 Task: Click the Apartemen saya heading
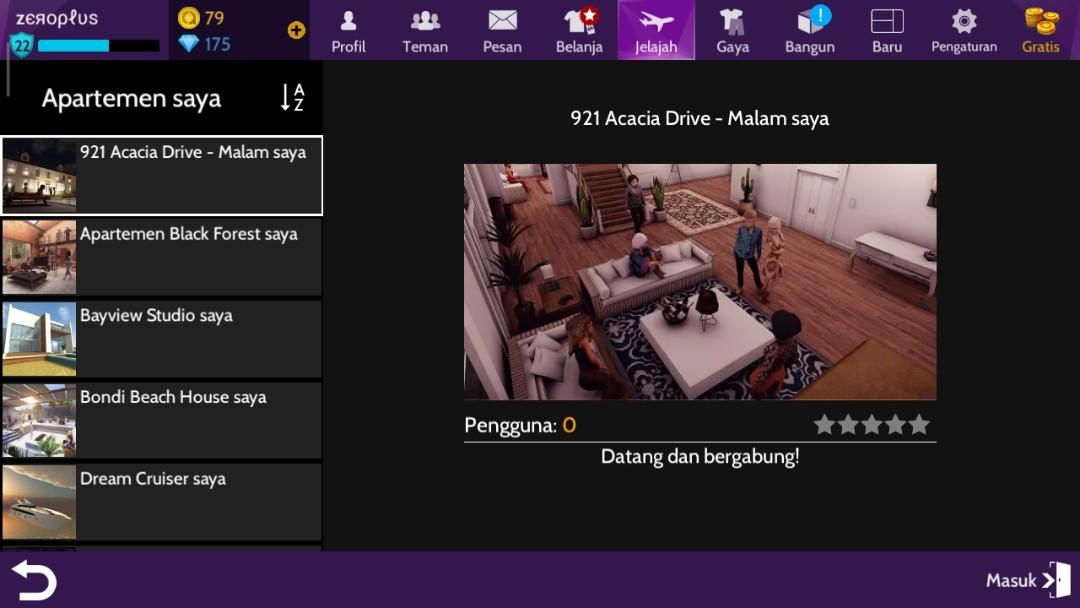coord(131,98)
